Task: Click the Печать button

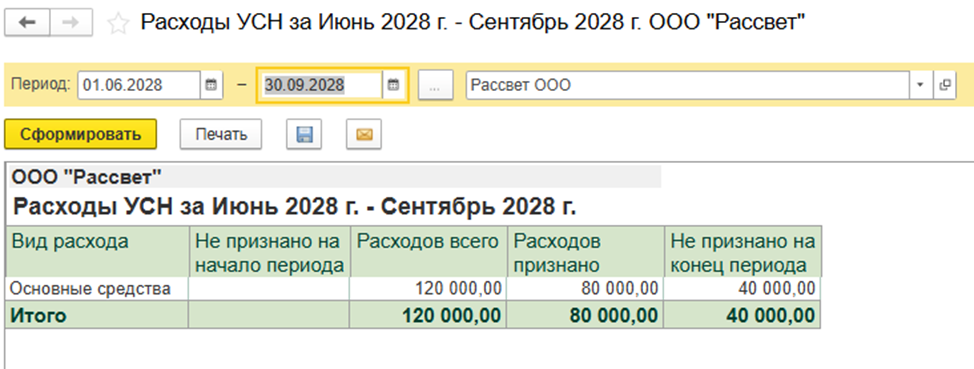Action: click(x=221, y=134)
